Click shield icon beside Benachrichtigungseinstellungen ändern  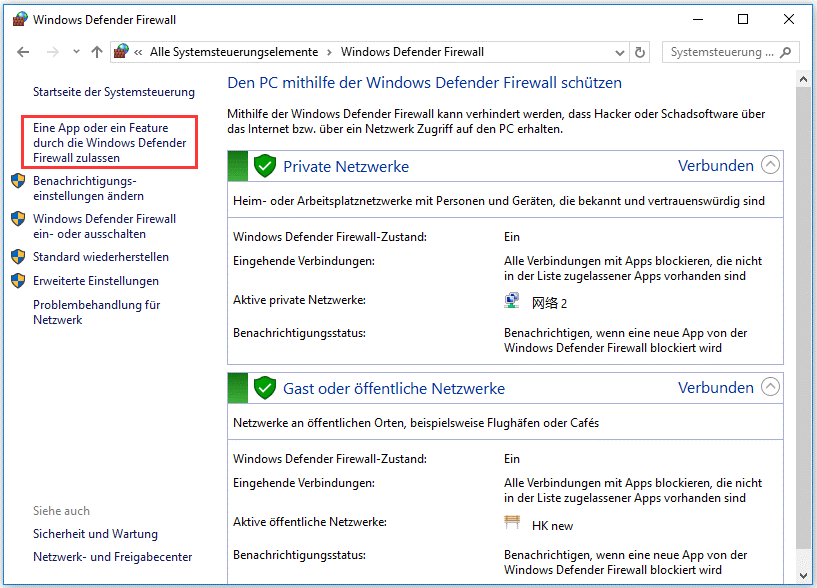coord(18,181)
